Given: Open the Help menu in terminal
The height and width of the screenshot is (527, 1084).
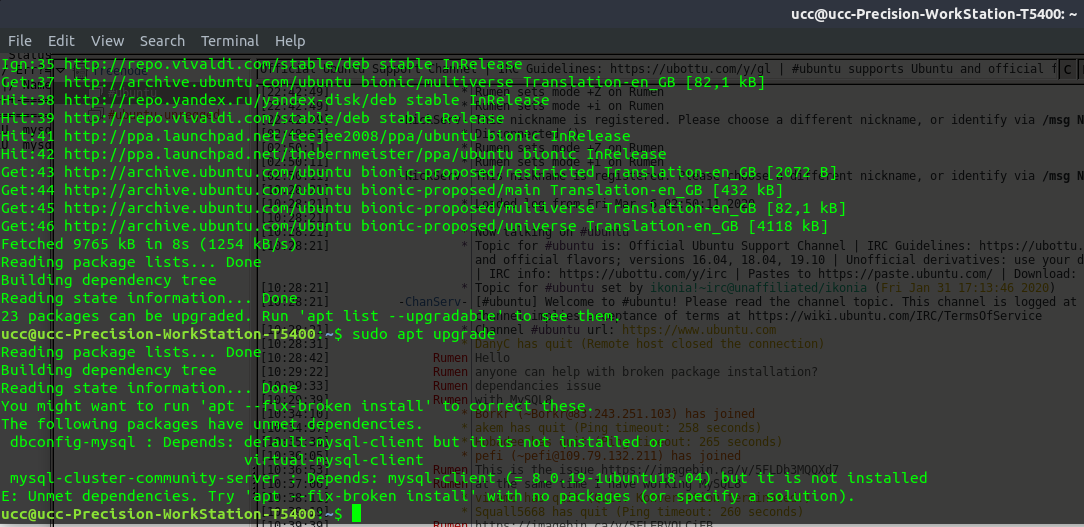Looking at the screenshot, I should pyautogui.click(x=290, y=41).
